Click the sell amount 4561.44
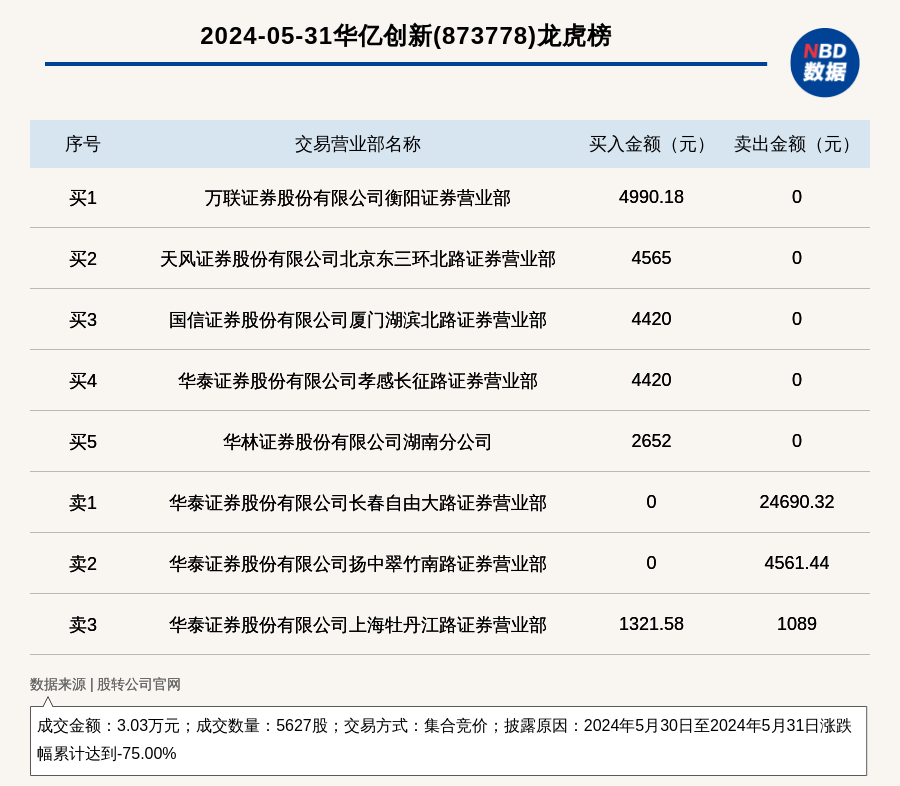900x786 pixels. point(797,563)
